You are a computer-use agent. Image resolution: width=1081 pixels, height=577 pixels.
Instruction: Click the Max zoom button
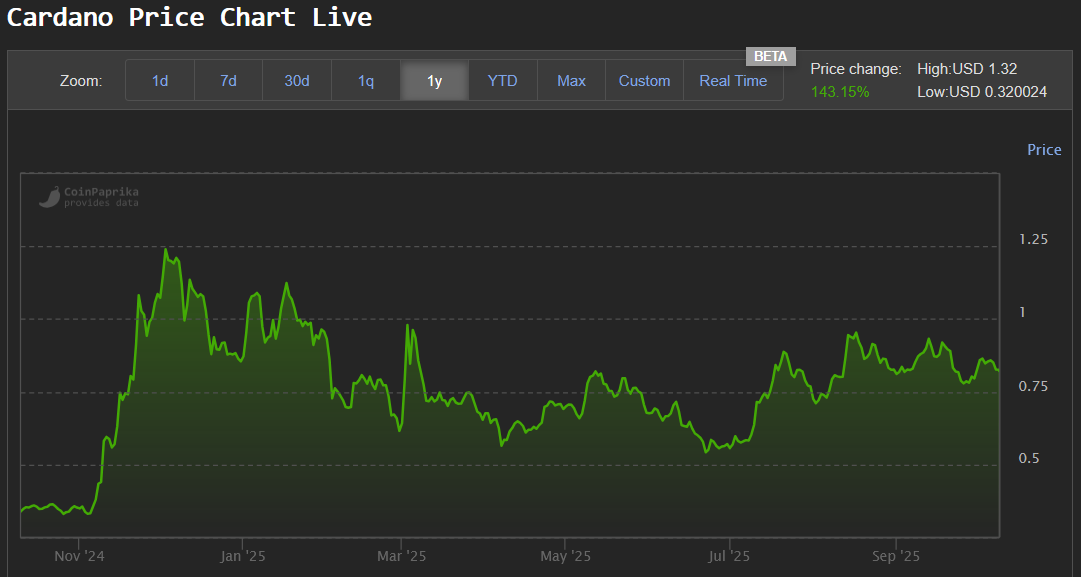click(x=571, y=81)
